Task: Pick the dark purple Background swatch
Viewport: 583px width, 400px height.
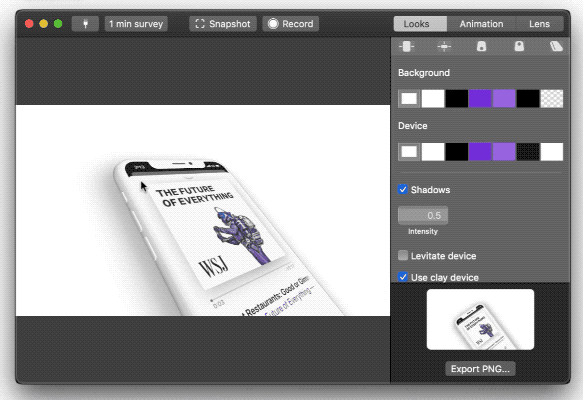Action: tap(480, 99)
